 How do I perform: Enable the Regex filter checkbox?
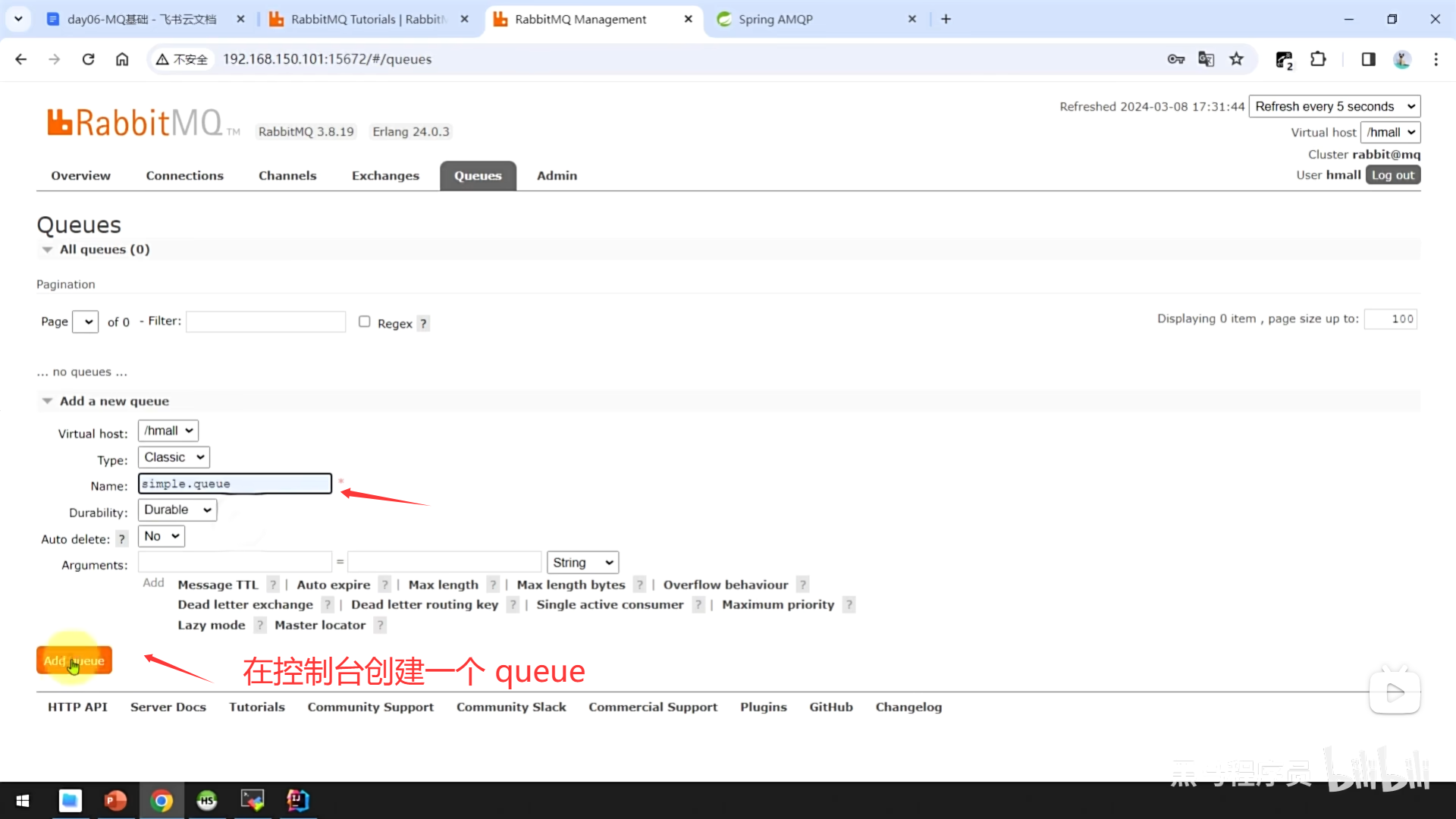coord(365,322)
